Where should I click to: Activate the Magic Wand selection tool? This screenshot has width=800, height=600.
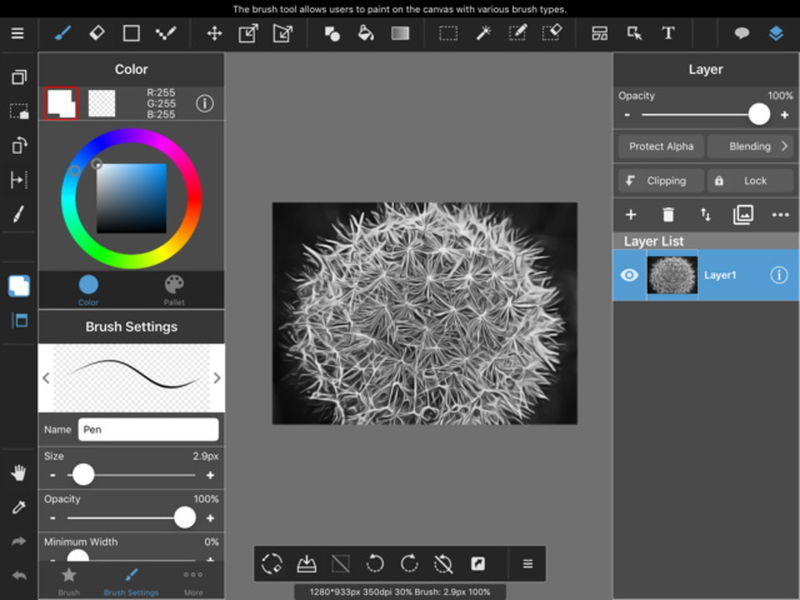(x=483, y=32)
